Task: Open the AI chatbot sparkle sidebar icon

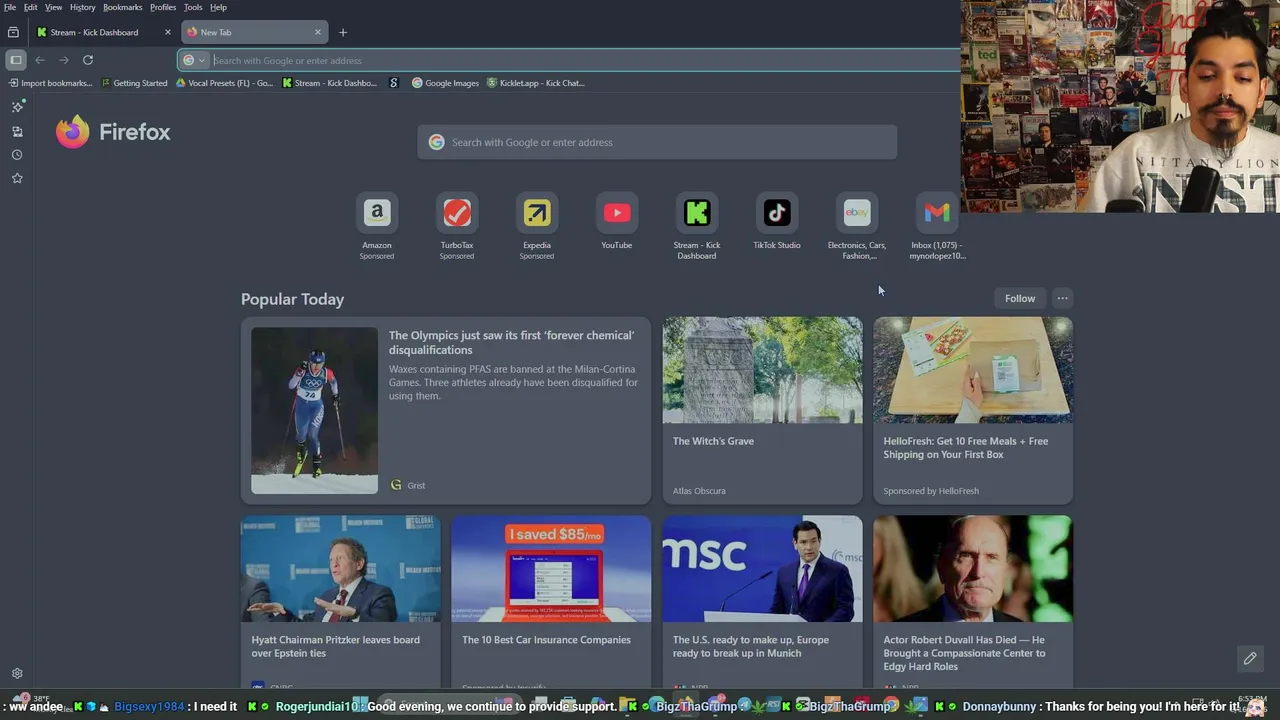Action: [x=17, y=106]
